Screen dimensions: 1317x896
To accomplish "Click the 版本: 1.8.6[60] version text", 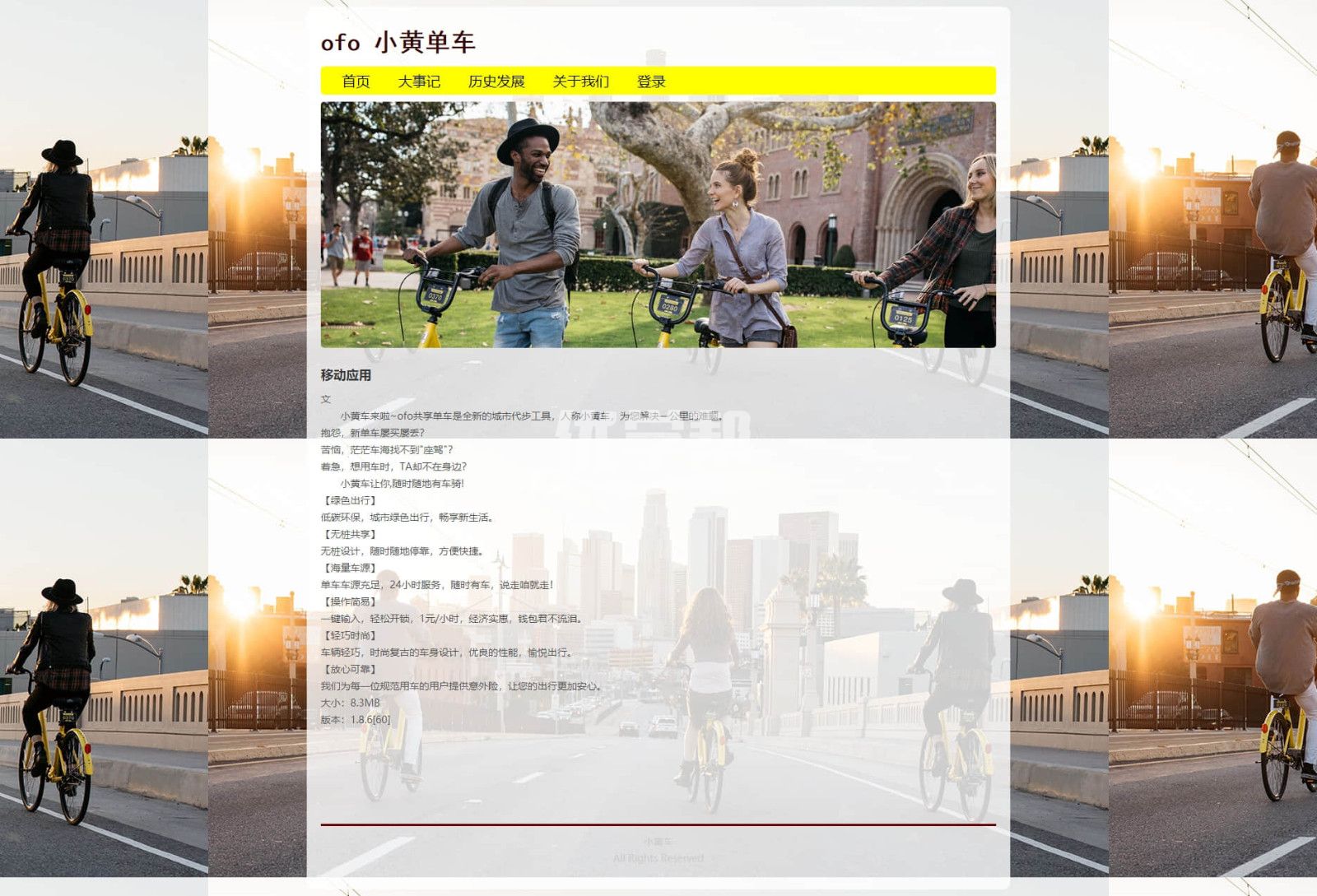I will pyautogui.click(x=356, y=719).
